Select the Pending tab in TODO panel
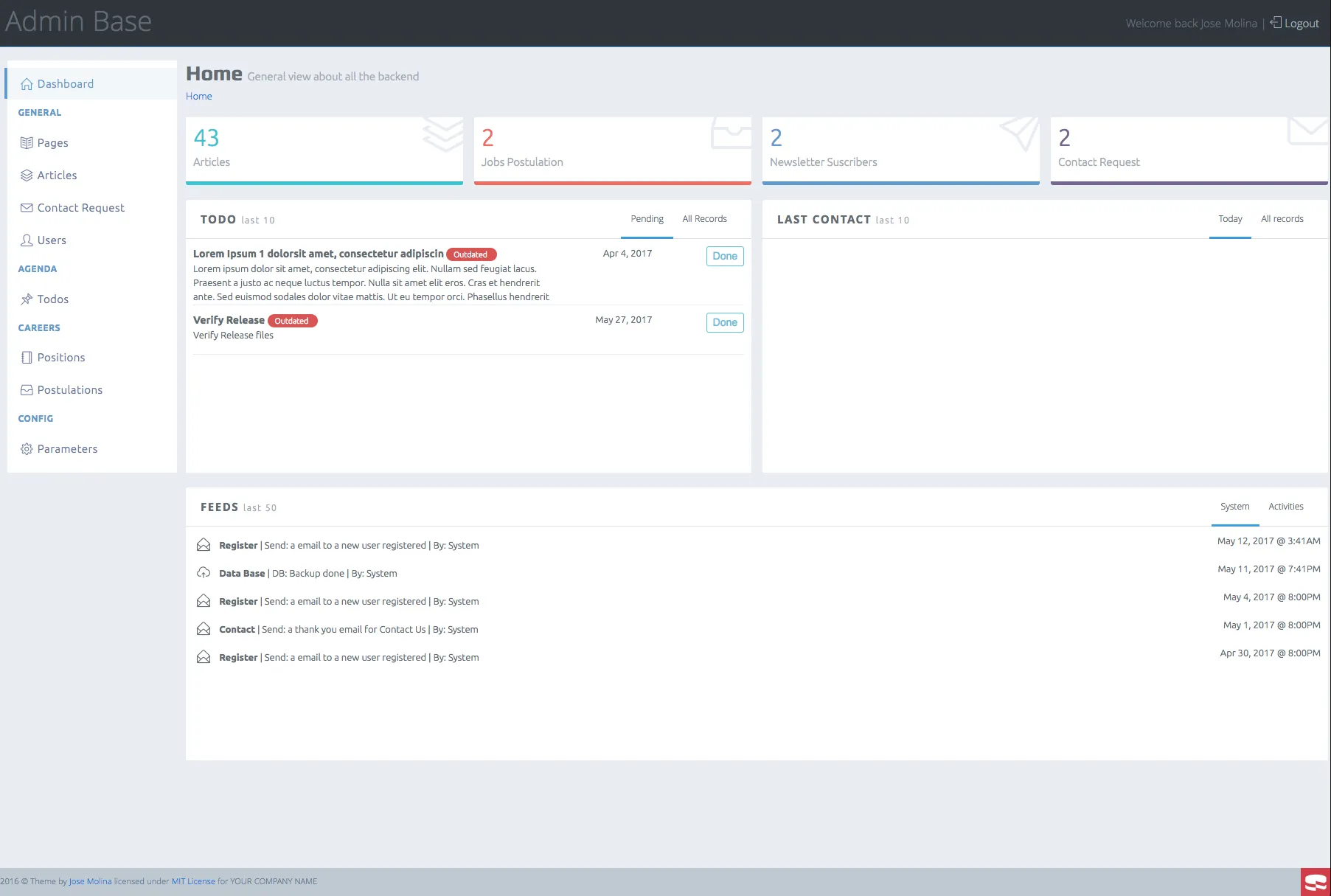 pyautogui.click(x=647, y=219)
